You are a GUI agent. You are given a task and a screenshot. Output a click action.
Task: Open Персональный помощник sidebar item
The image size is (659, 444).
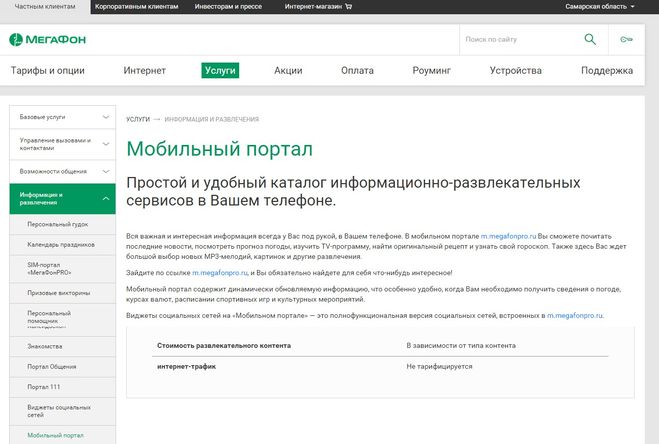(x=62, y=320)
